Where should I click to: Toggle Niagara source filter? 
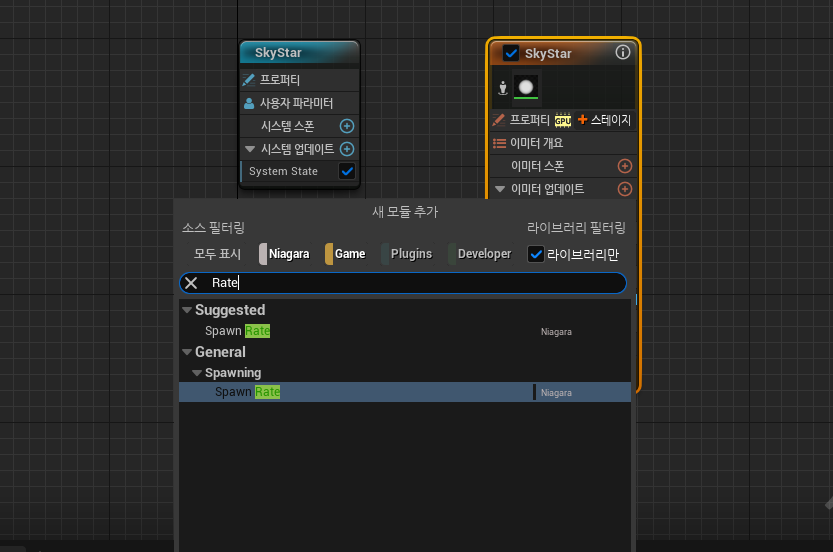(285, 254)
